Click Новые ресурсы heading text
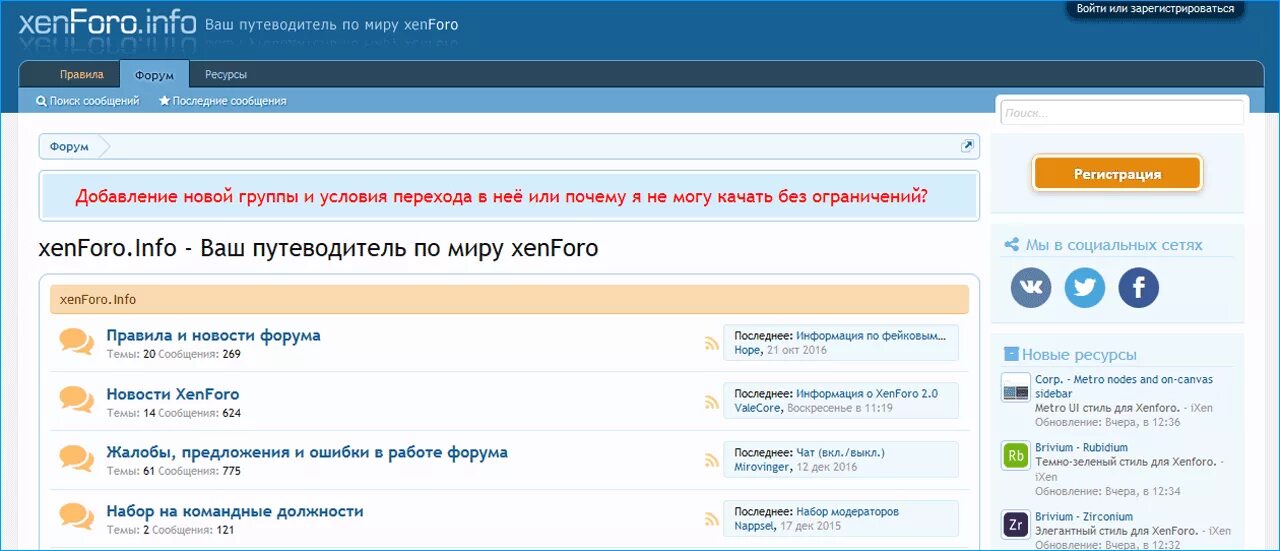The image size is (1280, 551). point(1079,354)
